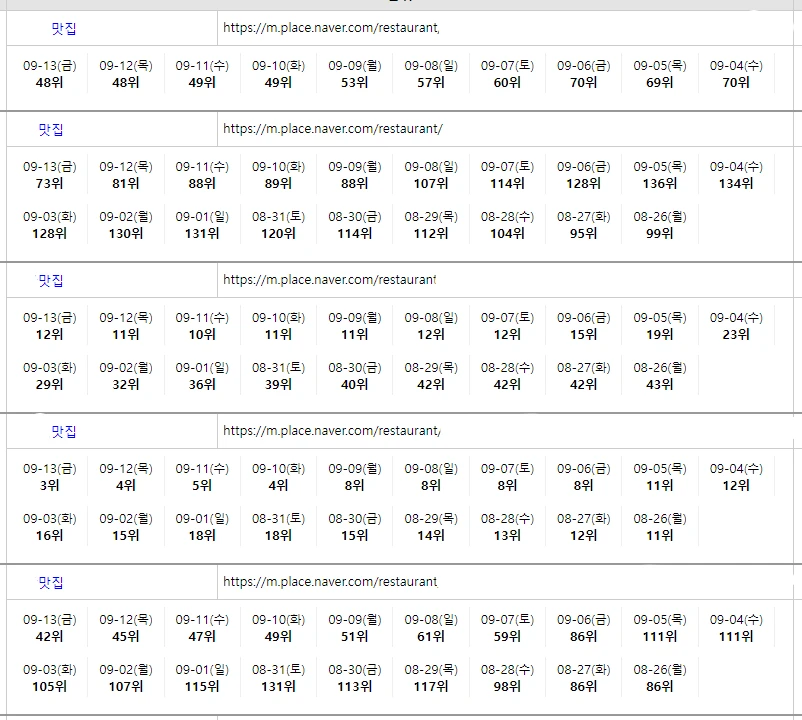Click the 09-11(수) cell showing 10위

tap(202, 326)
